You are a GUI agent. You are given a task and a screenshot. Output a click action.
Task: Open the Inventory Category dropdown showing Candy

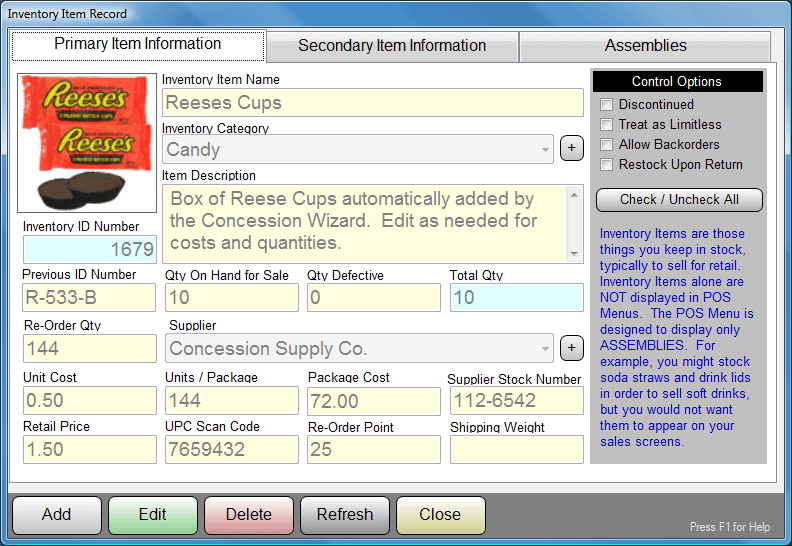click(358, 149)
